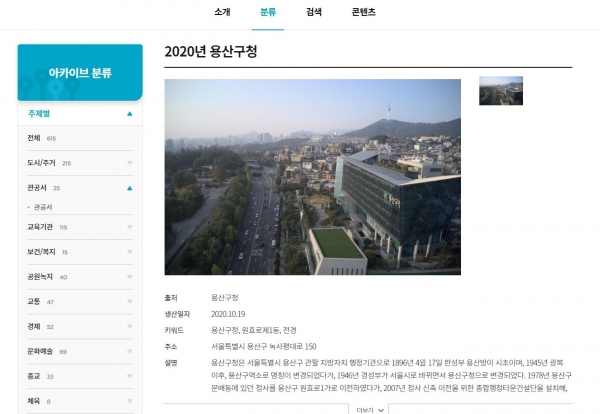Click the 생산일자 field label
The image size is (600, 414).
click(177, 314)
